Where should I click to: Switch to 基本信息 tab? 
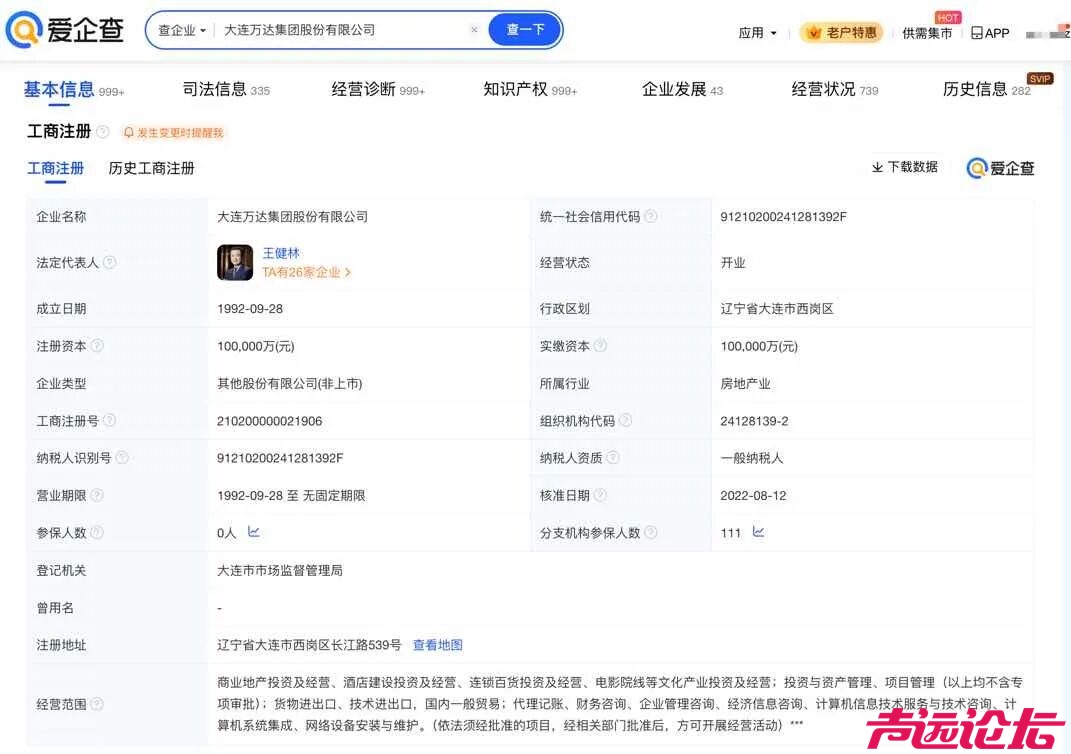(74, 89)
